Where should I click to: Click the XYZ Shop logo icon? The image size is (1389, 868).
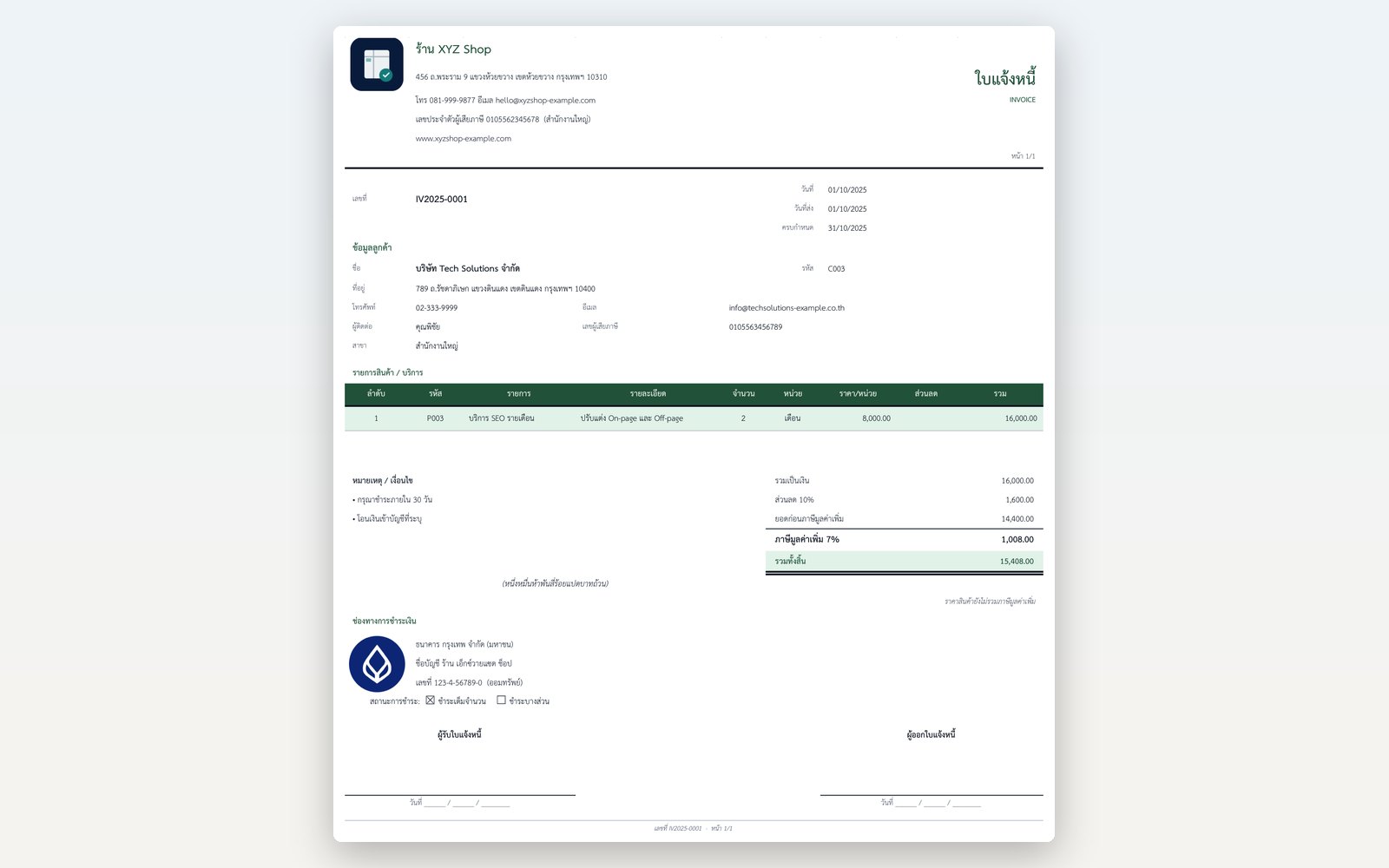pos(377,64)
